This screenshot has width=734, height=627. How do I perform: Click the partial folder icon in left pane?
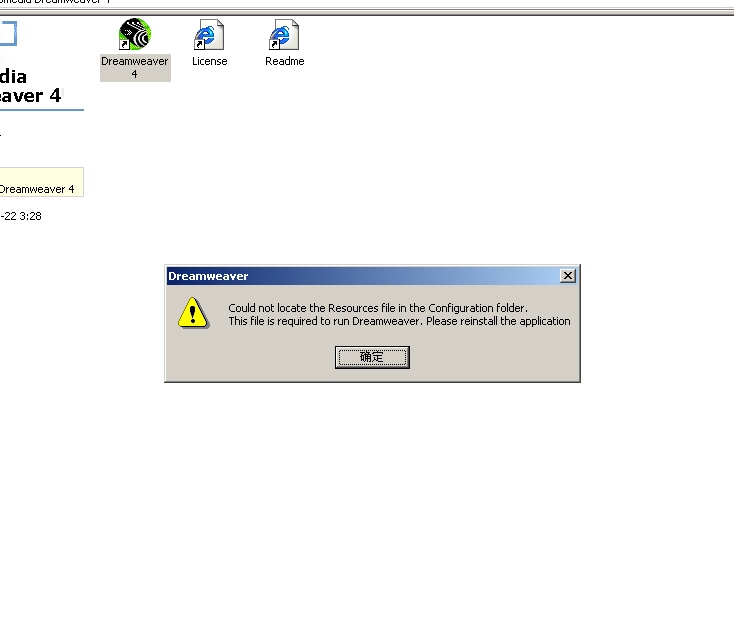(x=8, y=33)
